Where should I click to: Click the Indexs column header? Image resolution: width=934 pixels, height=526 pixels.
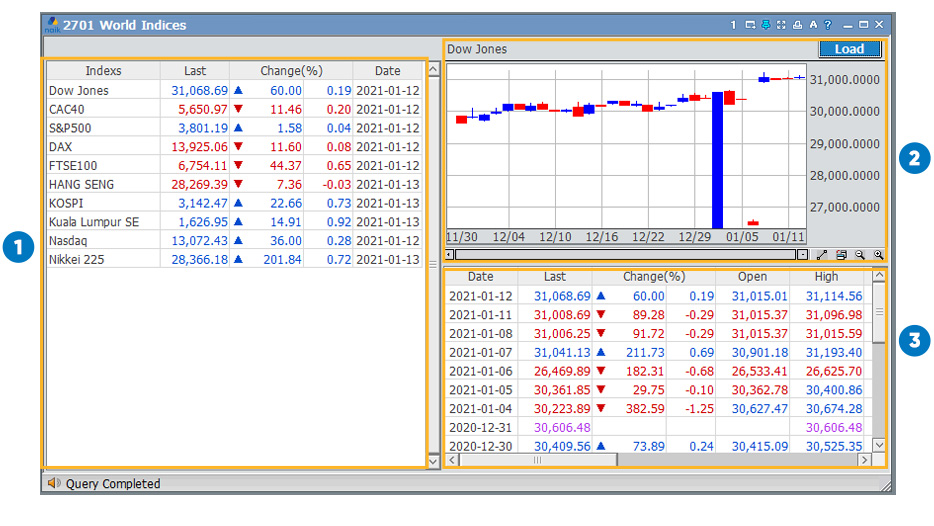click(x=103, y=71)
